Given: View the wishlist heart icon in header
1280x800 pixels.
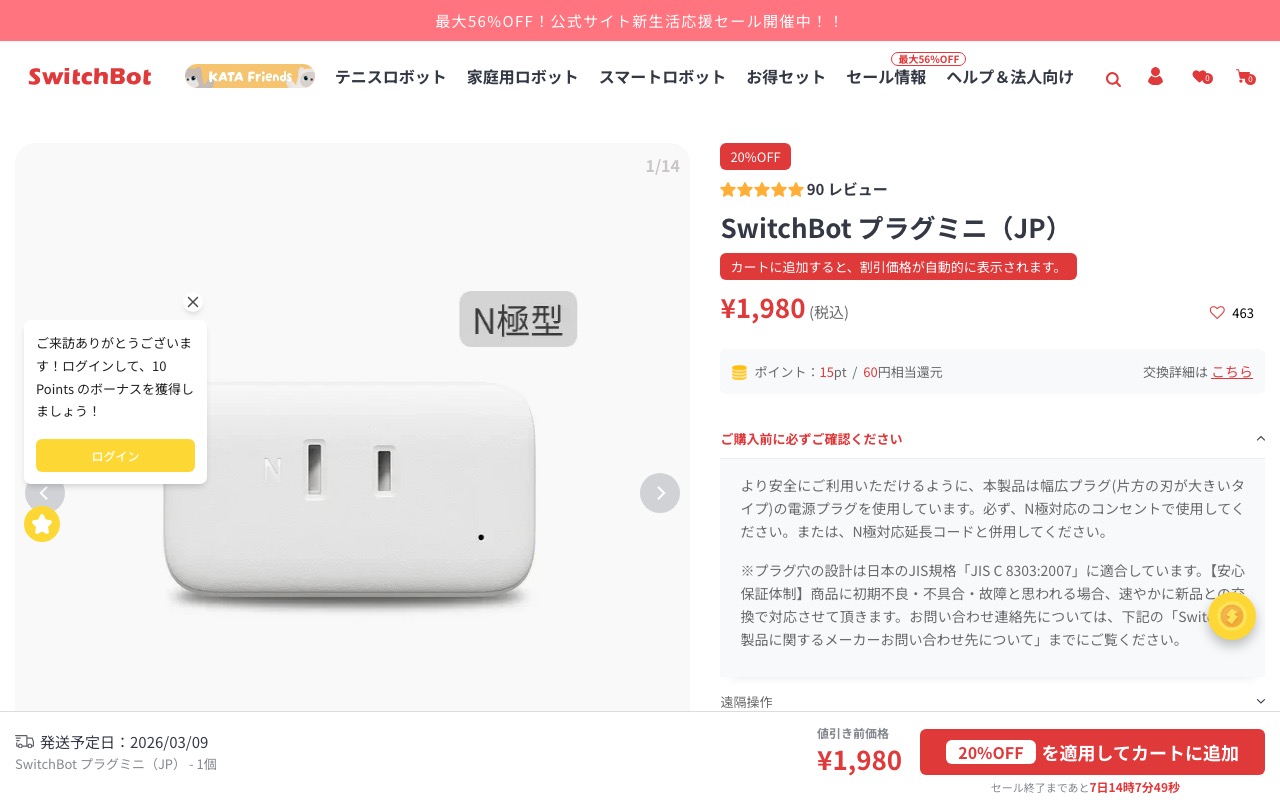Looking at the screenshot, I should coord(1199,78).
